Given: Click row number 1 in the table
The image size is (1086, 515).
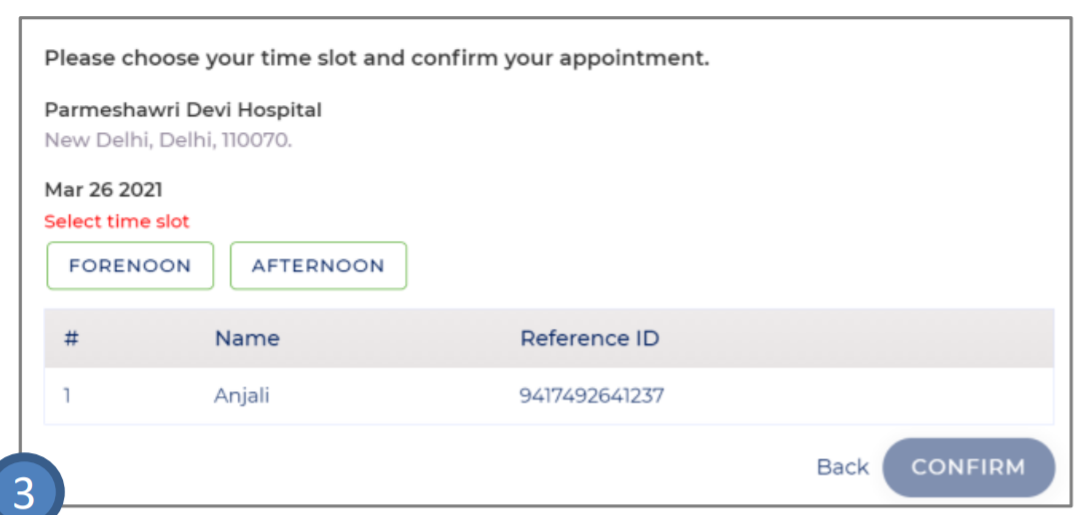Looking at the screenshot, I should click(67, 396).
